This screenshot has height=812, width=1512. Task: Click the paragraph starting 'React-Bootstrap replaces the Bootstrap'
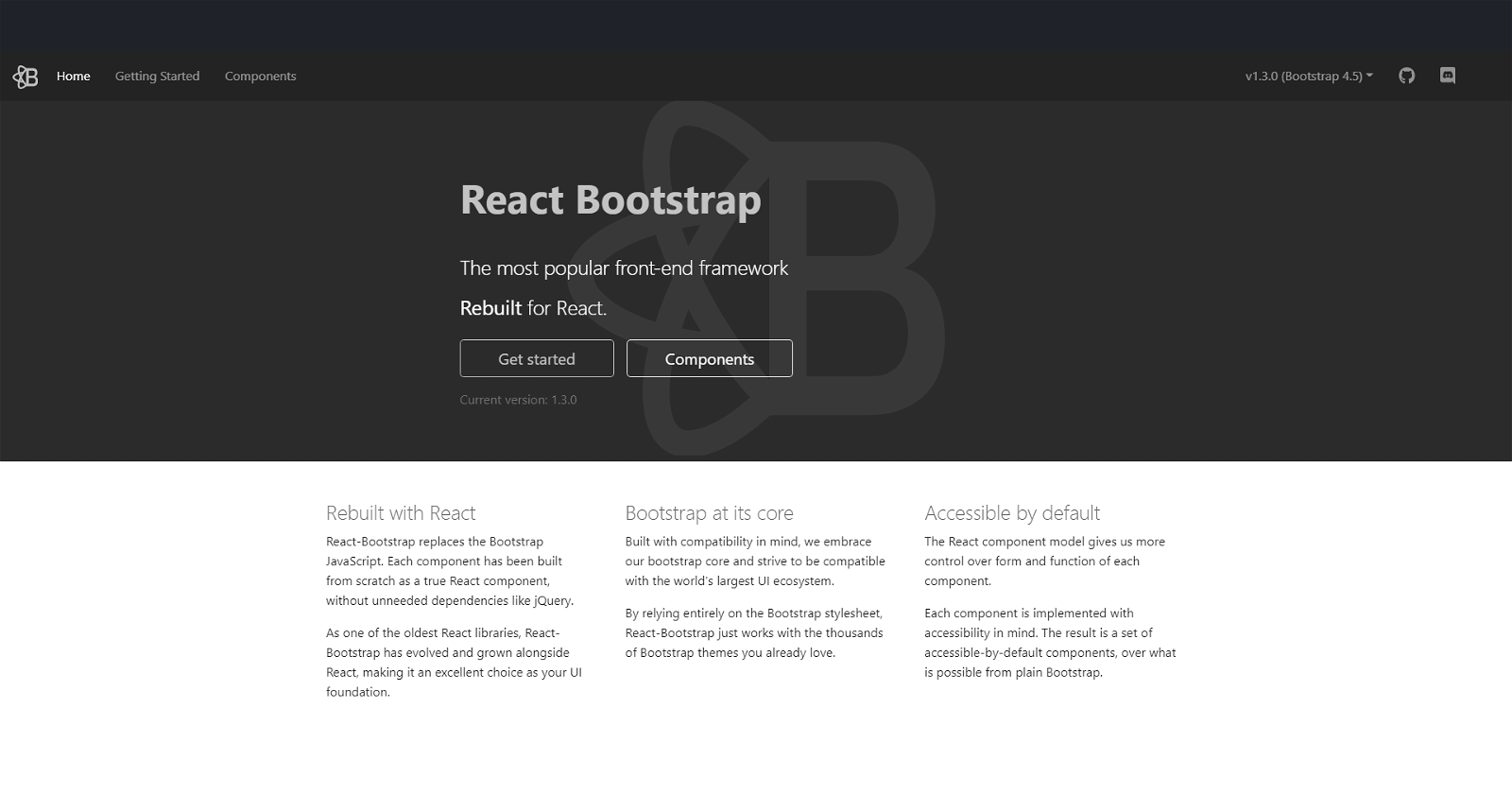tap(450, 571)
